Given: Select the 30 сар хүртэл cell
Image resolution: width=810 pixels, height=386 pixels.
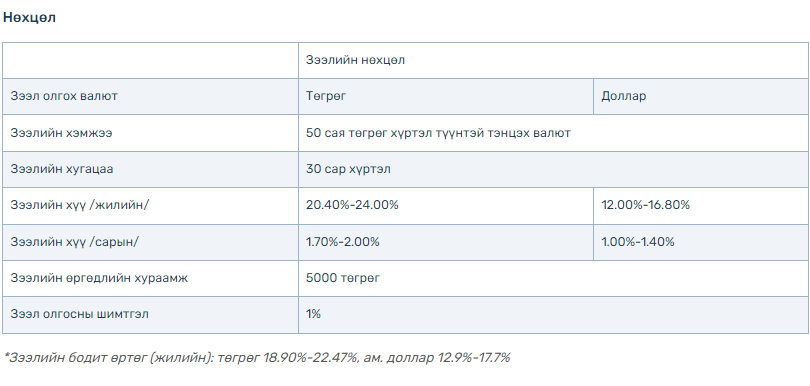Looking at the screenshot, I should tap(553, 169).
